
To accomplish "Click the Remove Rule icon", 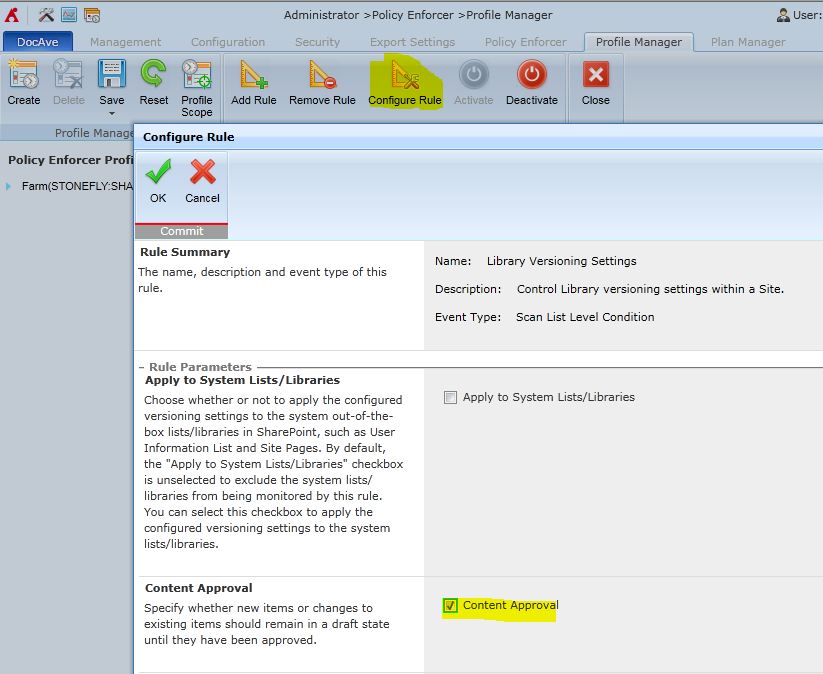I will point(322,76).
